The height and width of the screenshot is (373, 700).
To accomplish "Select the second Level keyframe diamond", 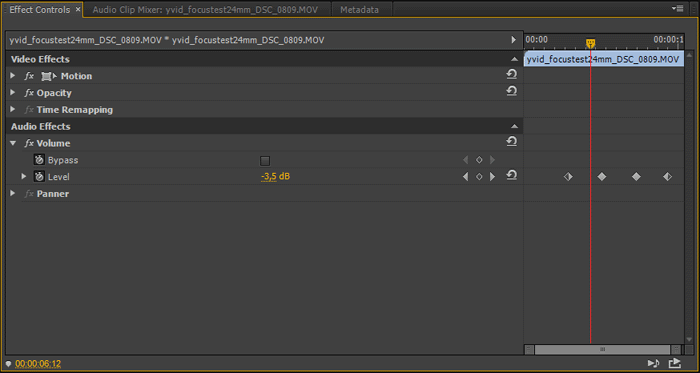I will pos(602,177).
